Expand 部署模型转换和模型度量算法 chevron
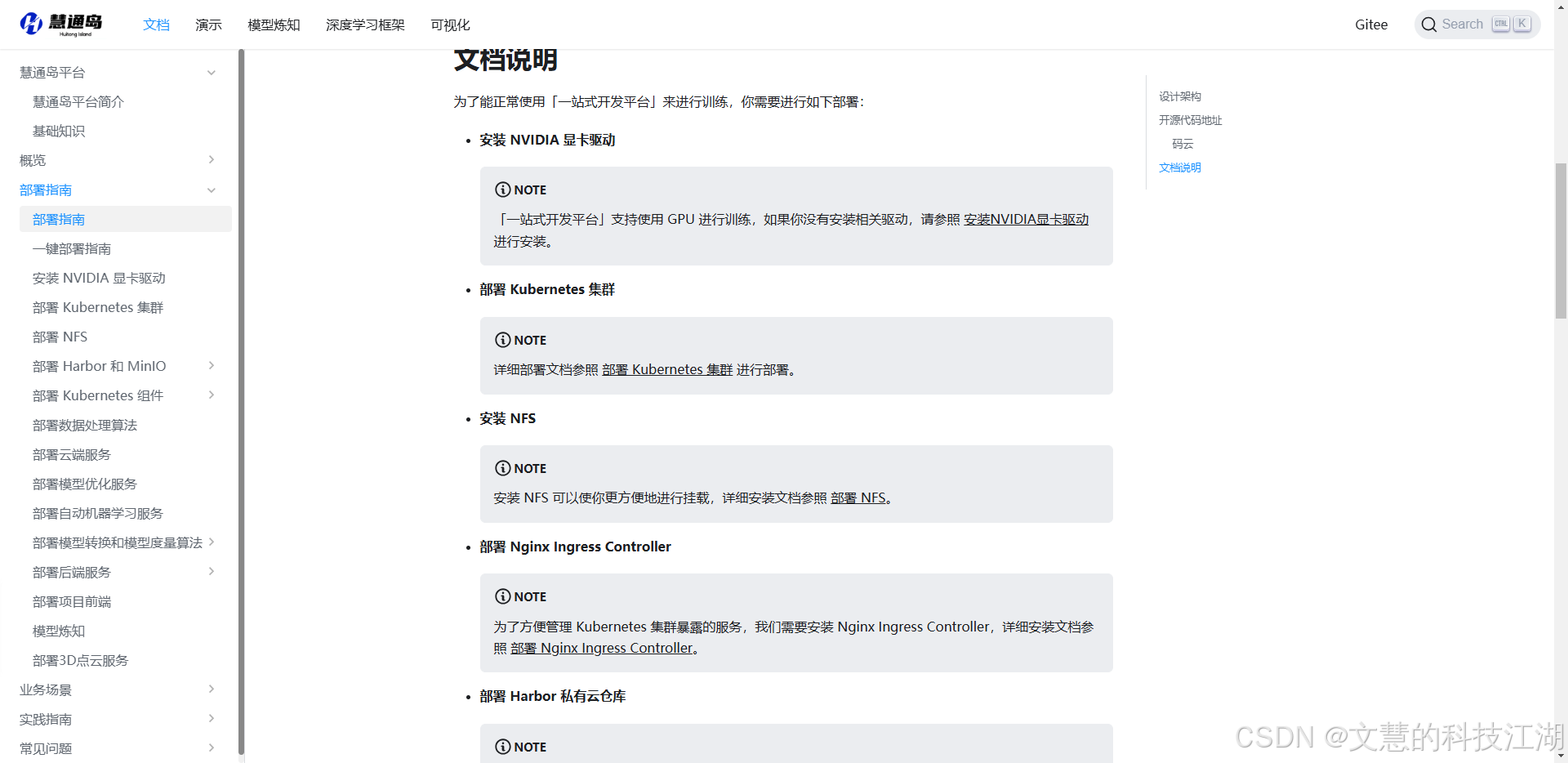 pos(212,542)
